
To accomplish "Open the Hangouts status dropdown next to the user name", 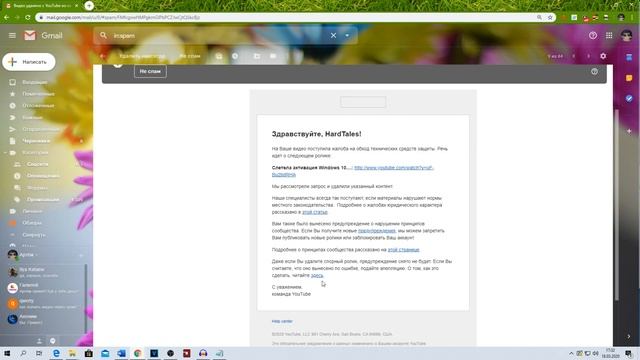I will point(36,255).
